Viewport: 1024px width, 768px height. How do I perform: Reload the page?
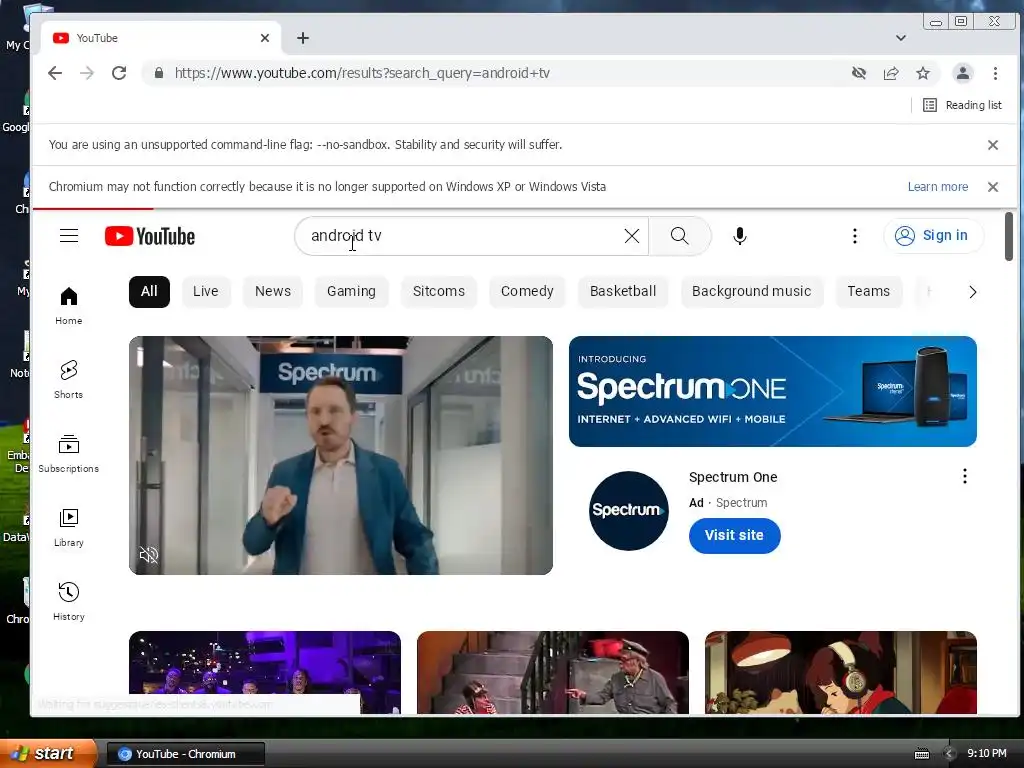pos(119,73)
